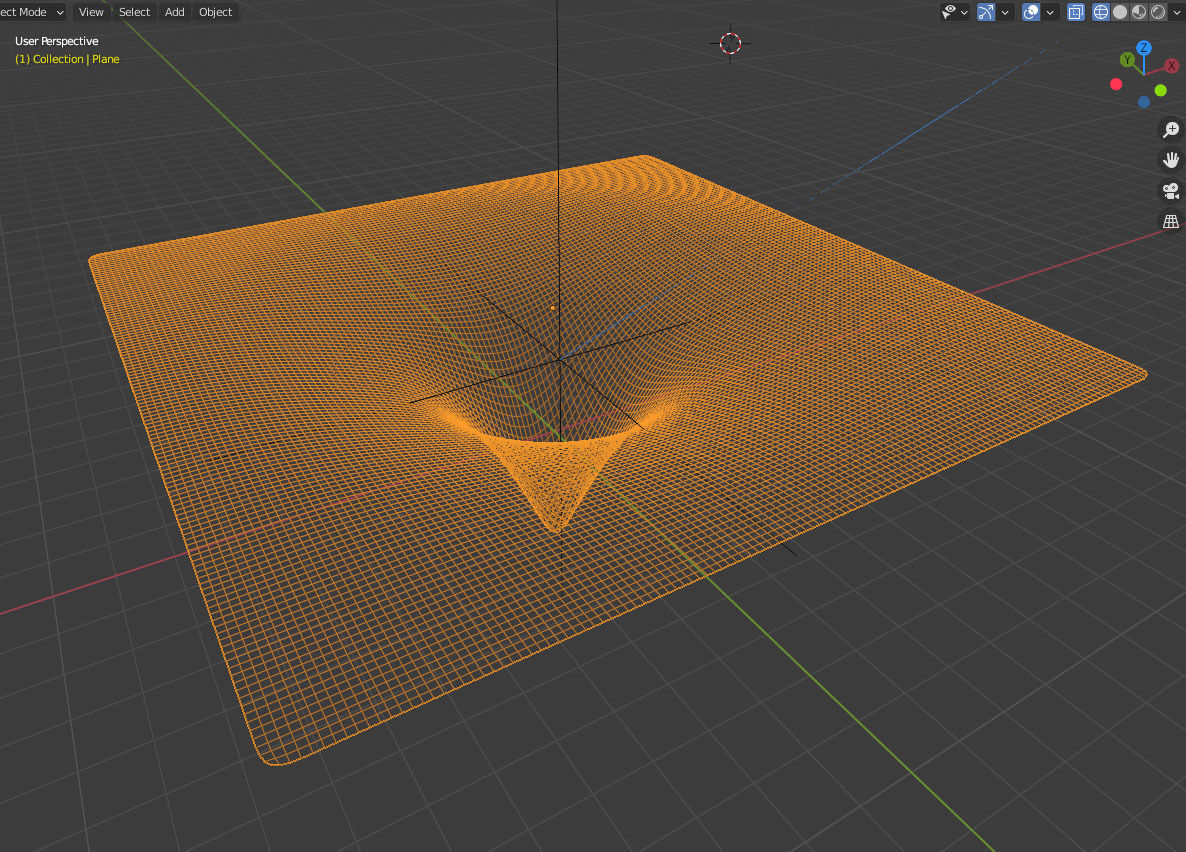
Task: Click the 3D cursor in the viewport
Action: point(730,43)
